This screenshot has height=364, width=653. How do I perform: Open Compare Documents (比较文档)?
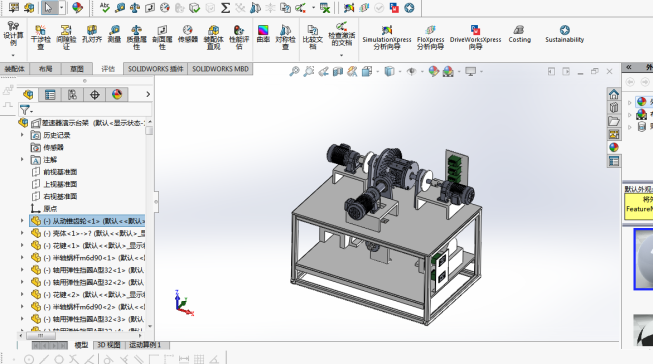coord(313,37)
